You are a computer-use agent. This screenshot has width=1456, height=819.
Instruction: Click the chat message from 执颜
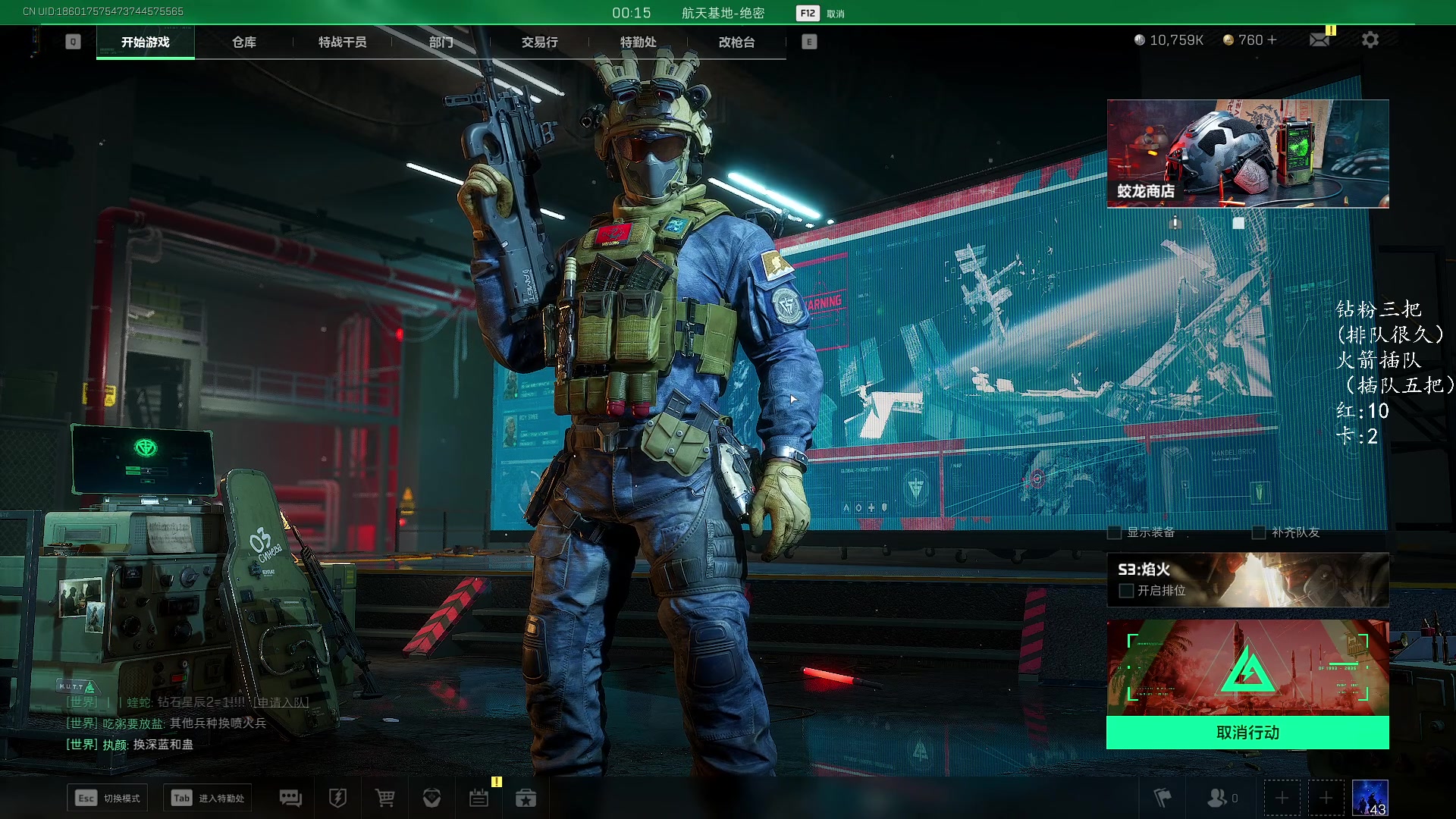click(x=130, y=745)
